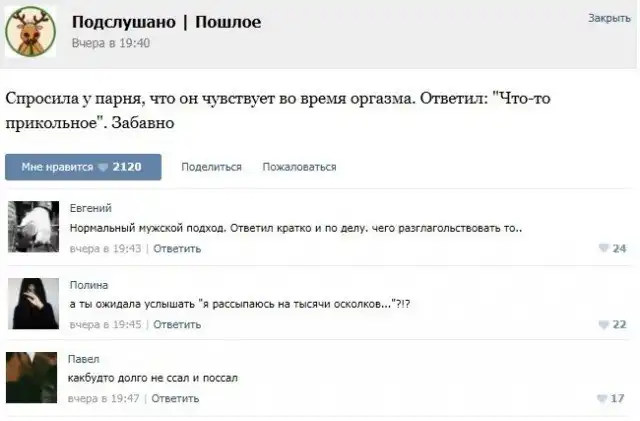
Task: Click the commenter name Полина
Action: (88, 284)
